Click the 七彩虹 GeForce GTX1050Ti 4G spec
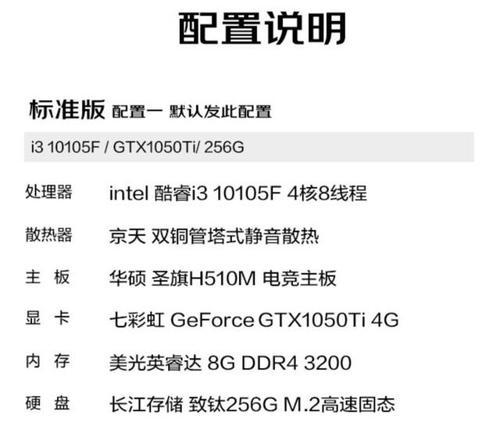Viewport: 500px width, 428px height. (x=254, y=320)
